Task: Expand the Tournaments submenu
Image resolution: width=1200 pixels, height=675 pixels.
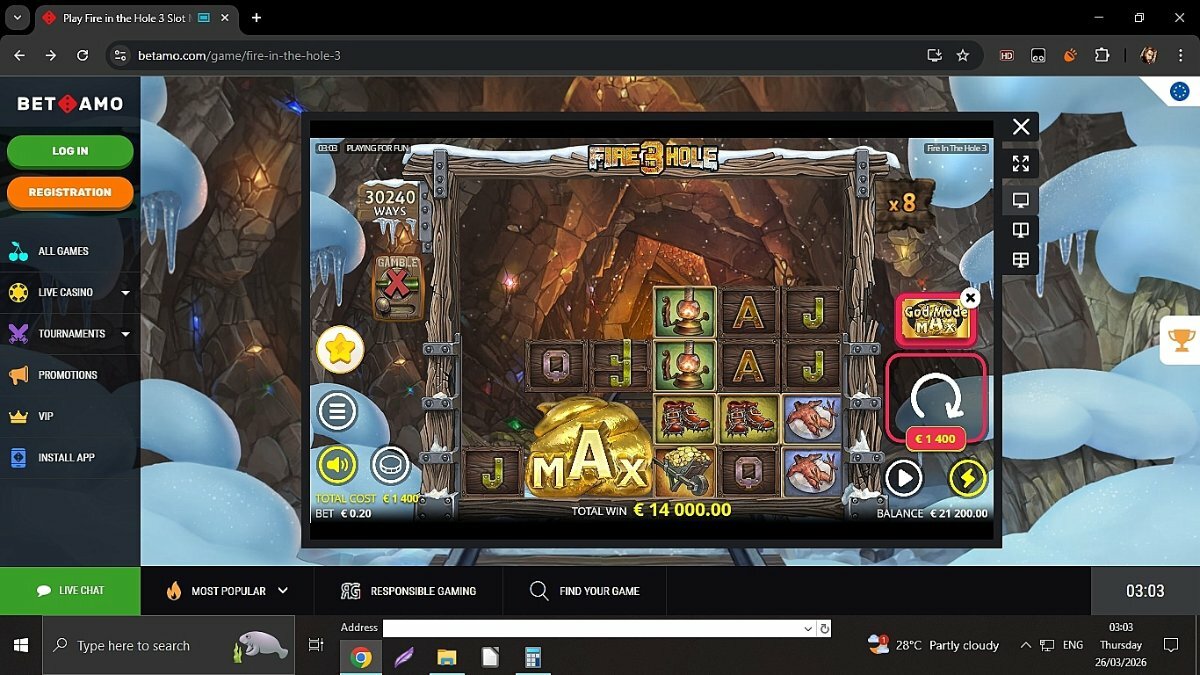Action: point(125,334)
